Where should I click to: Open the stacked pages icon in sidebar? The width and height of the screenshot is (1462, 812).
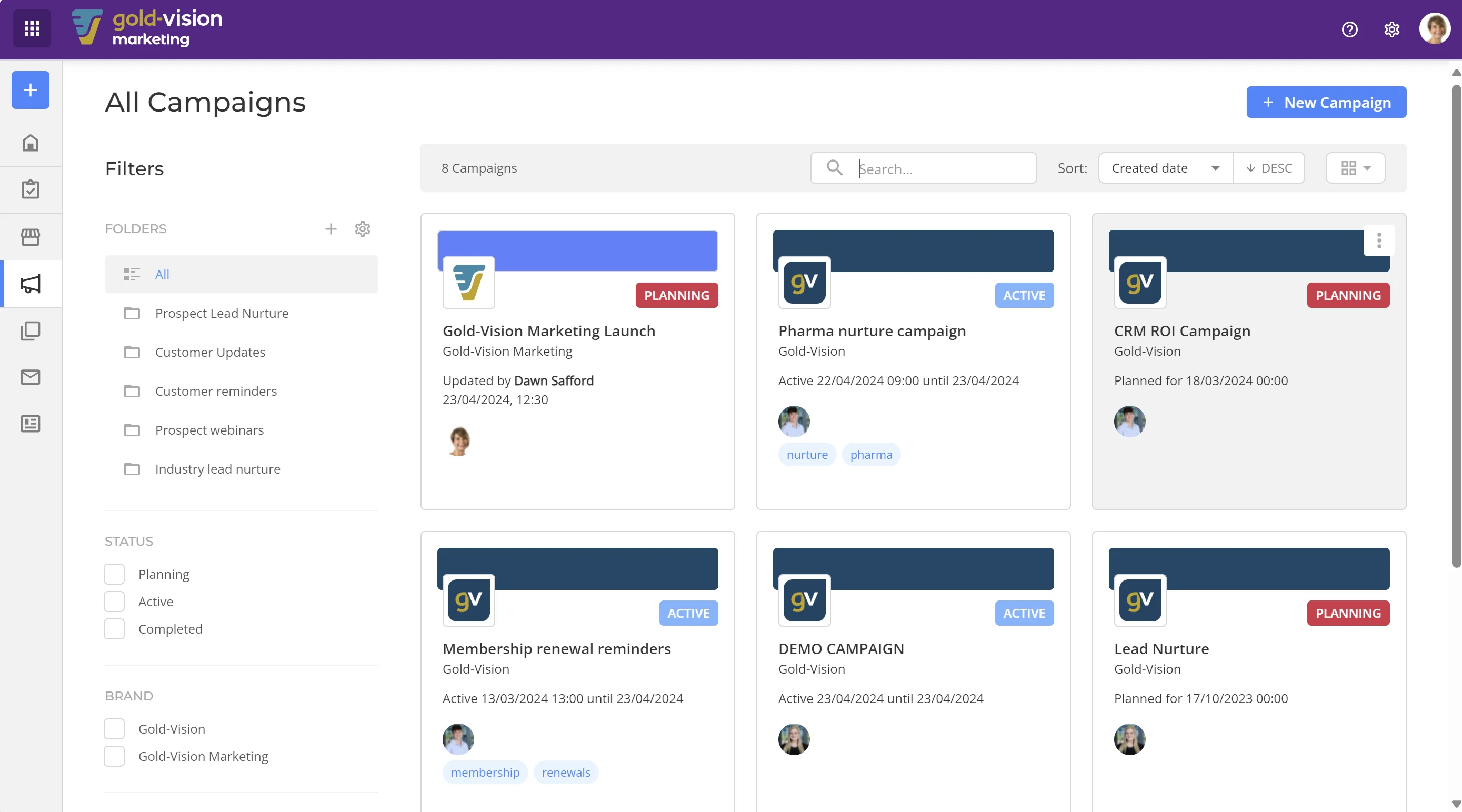pyautogui.click(x=31, y=331)
